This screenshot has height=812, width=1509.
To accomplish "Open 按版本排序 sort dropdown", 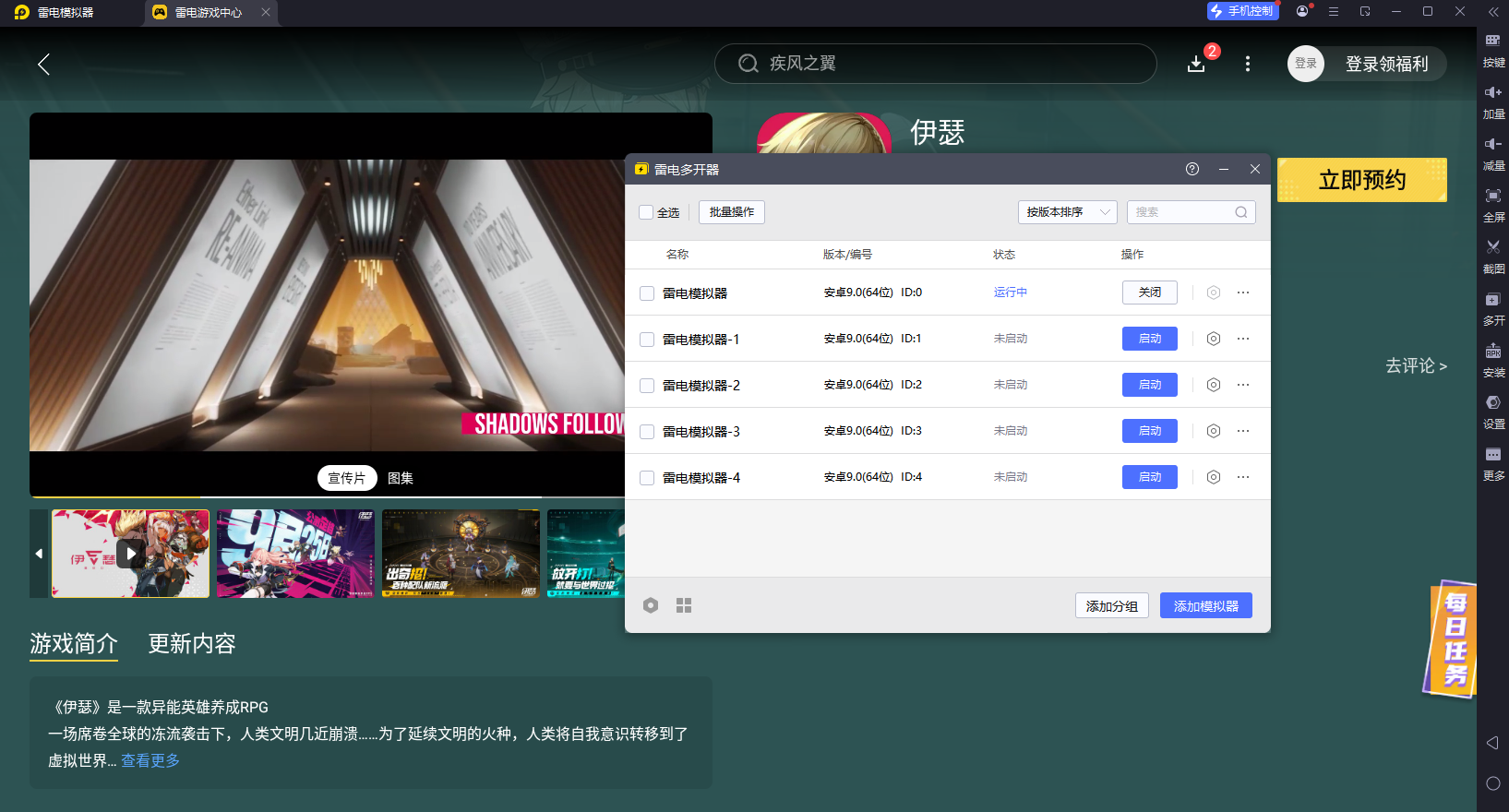I will (x=1068, y=212).
